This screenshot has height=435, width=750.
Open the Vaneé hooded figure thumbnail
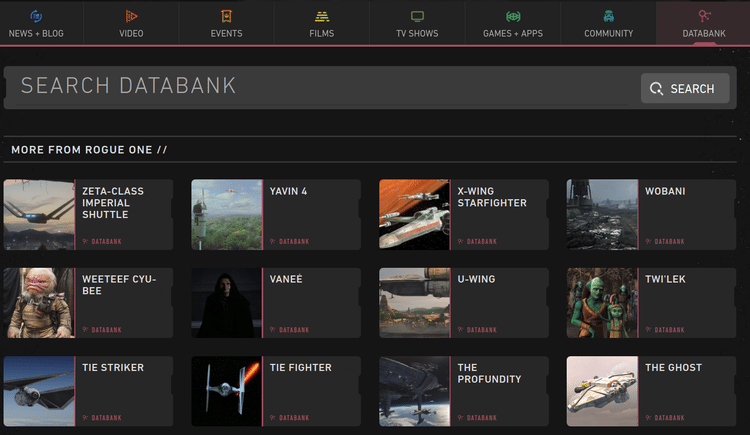227,303
